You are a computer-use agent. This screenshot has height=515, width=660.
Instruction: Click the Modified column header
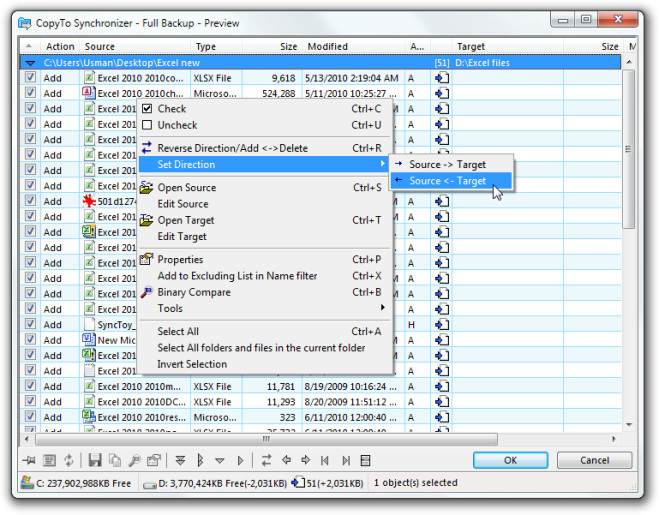(354, 46)
